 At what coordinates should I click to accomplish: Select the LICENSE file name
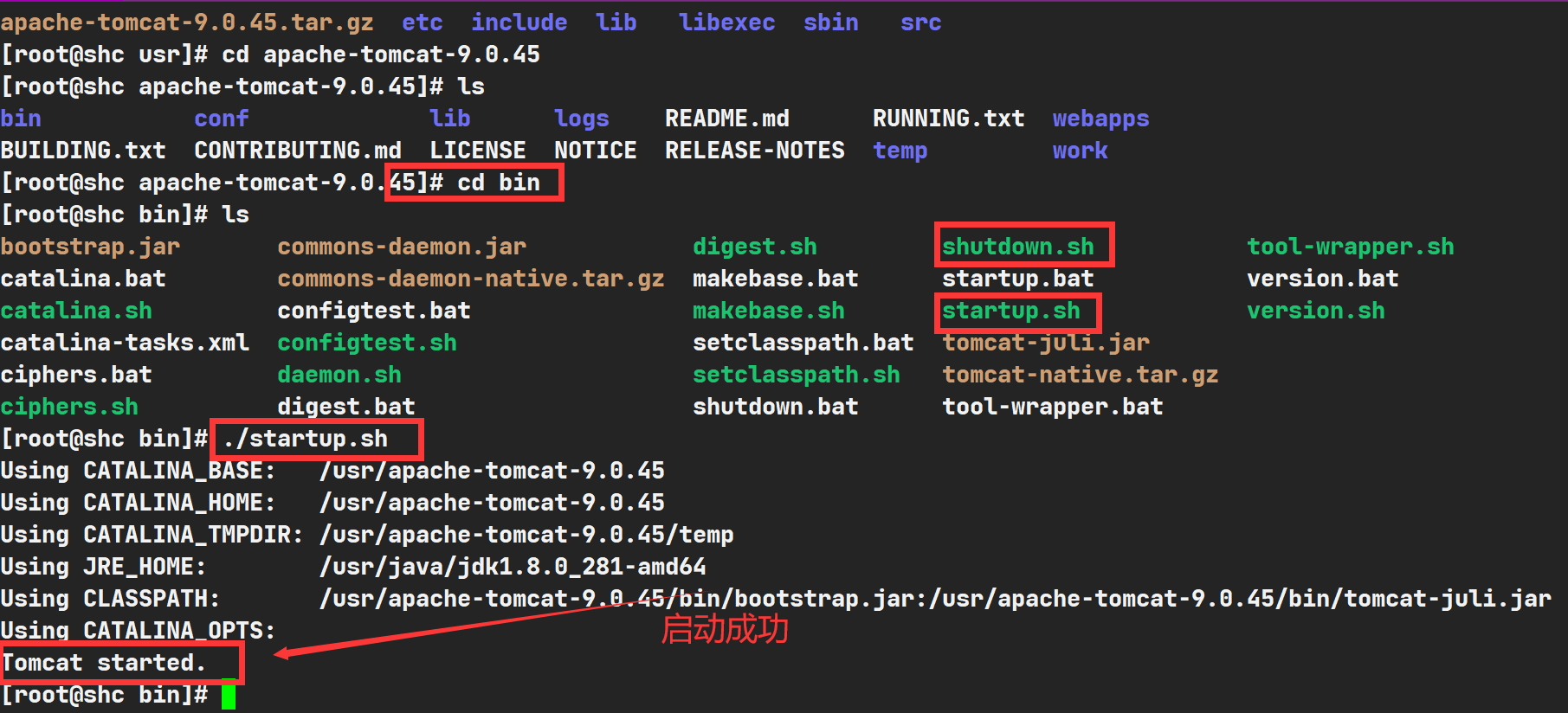[478, 151]
